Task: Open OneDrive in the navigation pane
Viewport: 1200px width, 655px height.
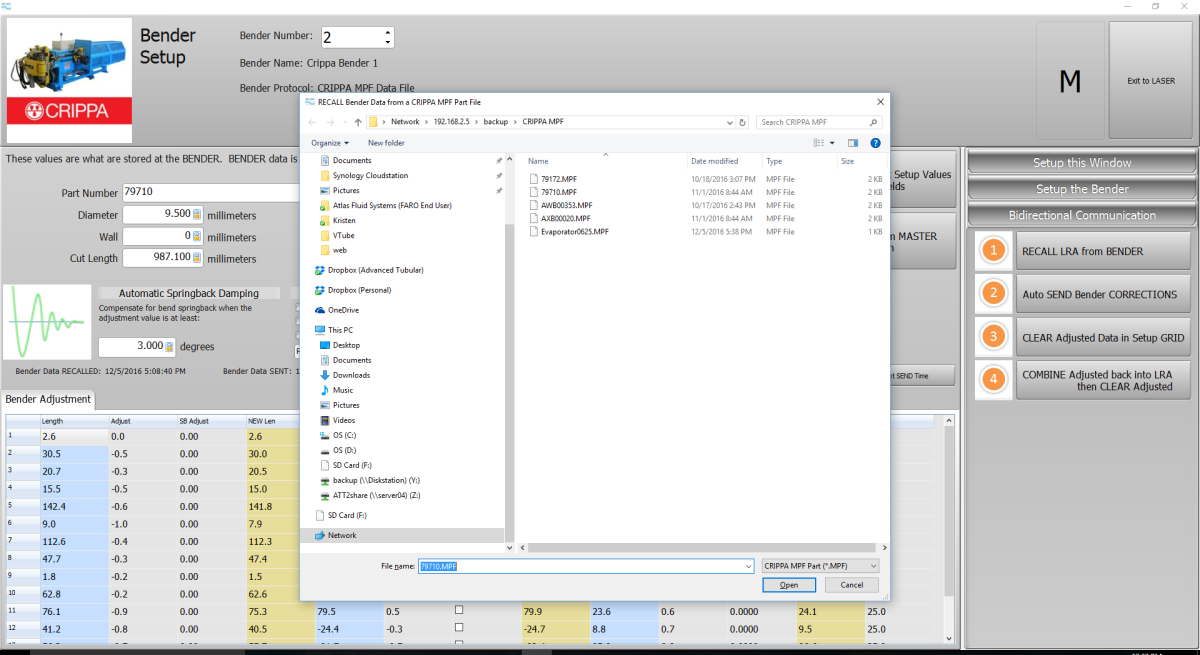Action: [x=344, y=310]
